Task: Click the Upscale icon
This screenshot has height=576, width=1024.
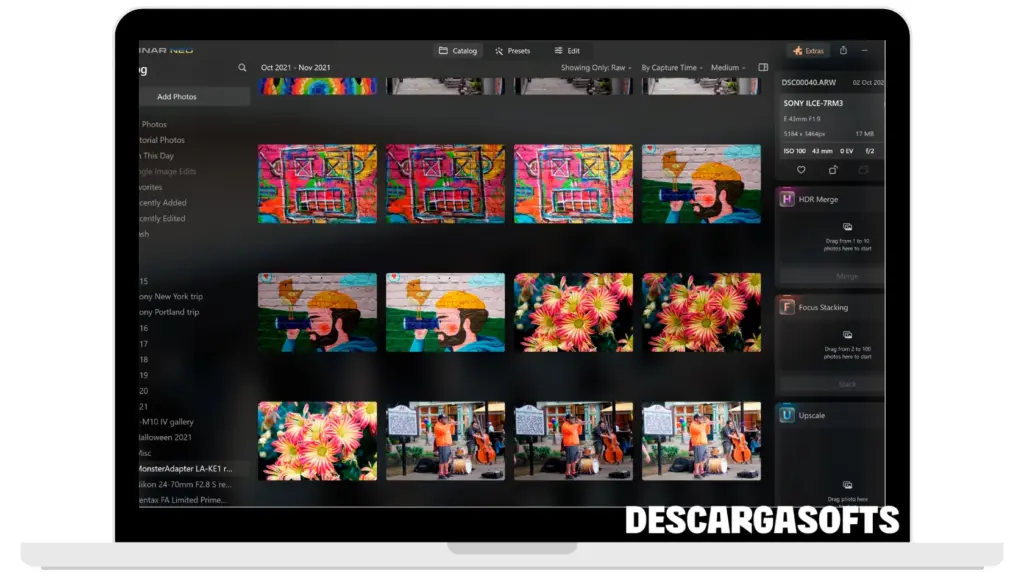Action: click(x=788, y=415)
